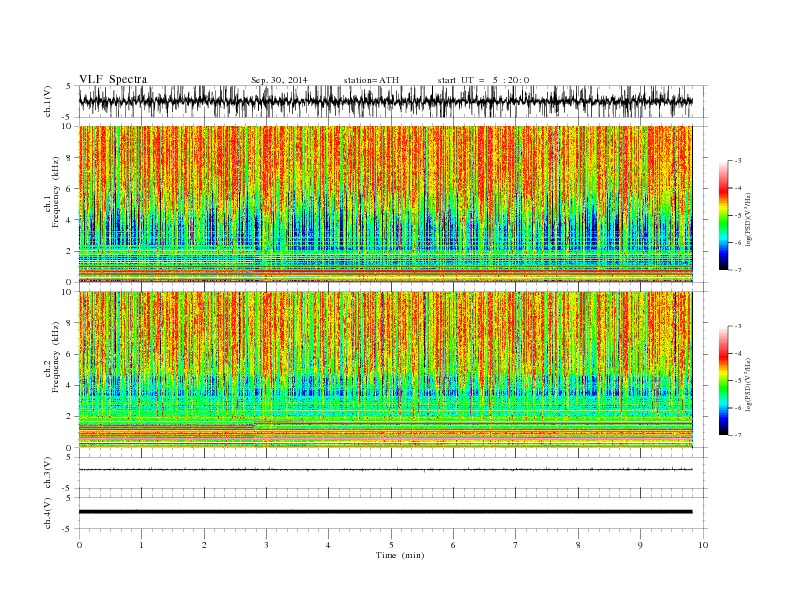Click the '-7' label on lower colorbar
The height and width of the screenshot is (612, 792).
tap(738, 435)
